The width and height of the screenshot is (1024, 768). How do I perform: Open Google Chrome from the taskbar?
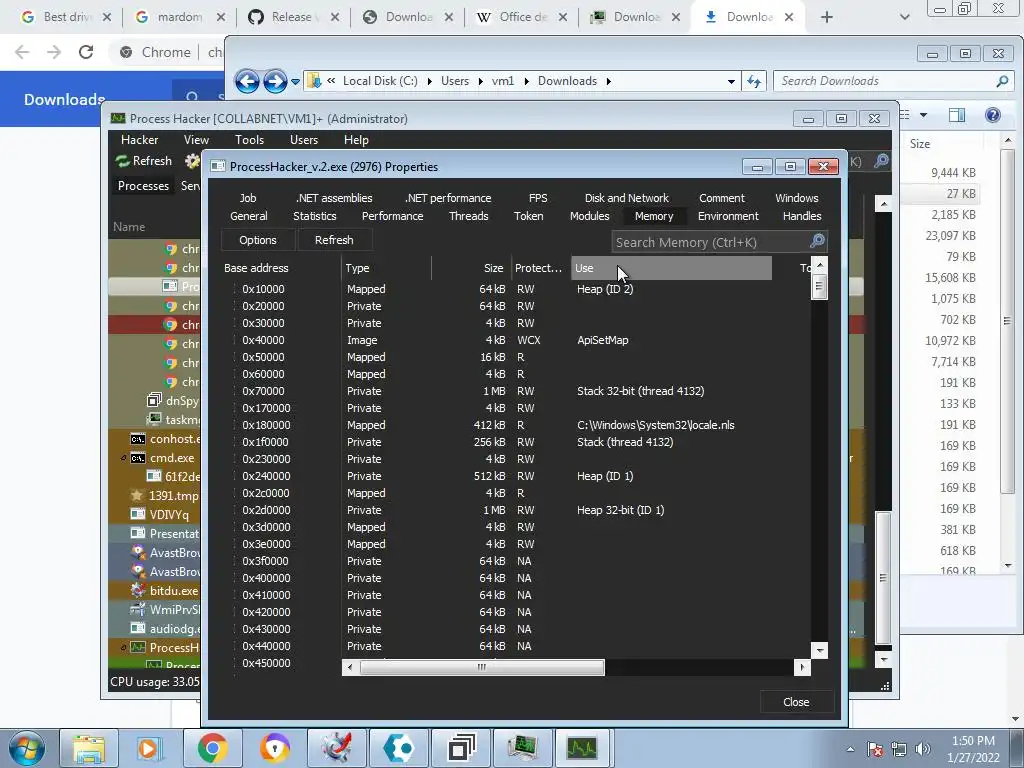point(212,748)
